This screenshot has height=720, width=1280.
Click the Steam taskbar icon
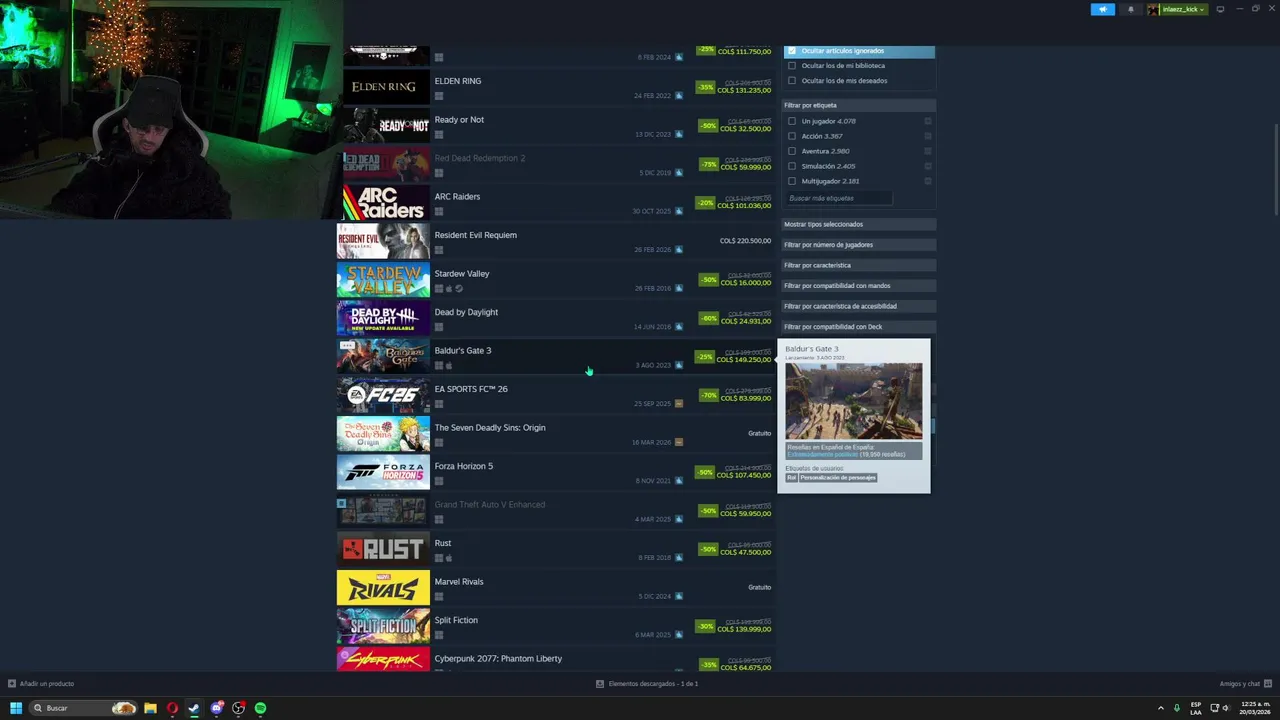[x=194, y=708]
